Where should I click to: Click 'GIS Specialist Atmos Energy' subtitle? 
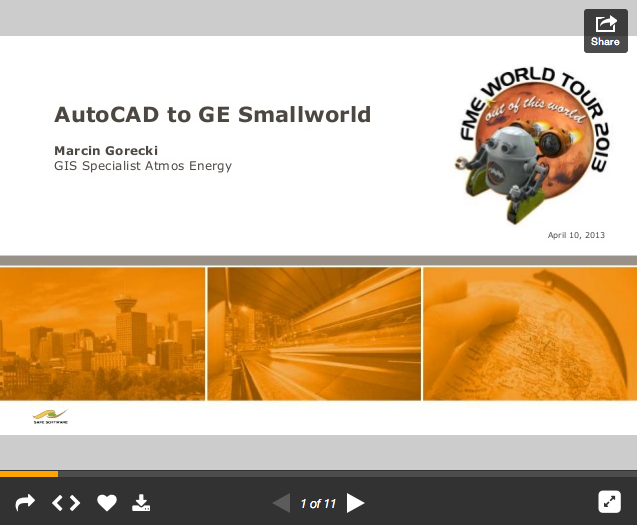click(143, 166)
